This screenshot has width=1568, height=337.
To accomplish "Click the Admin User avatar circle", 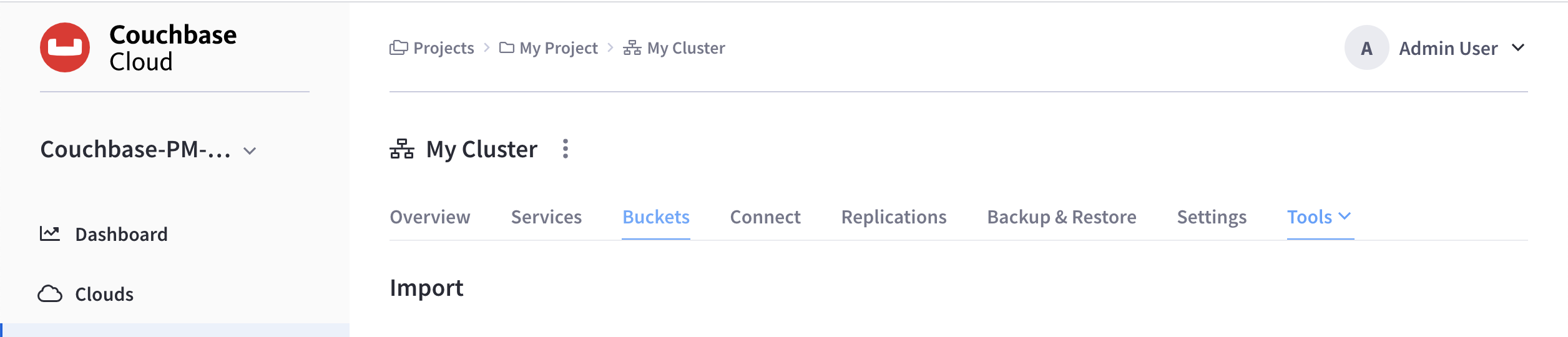I will (1366, 48).
